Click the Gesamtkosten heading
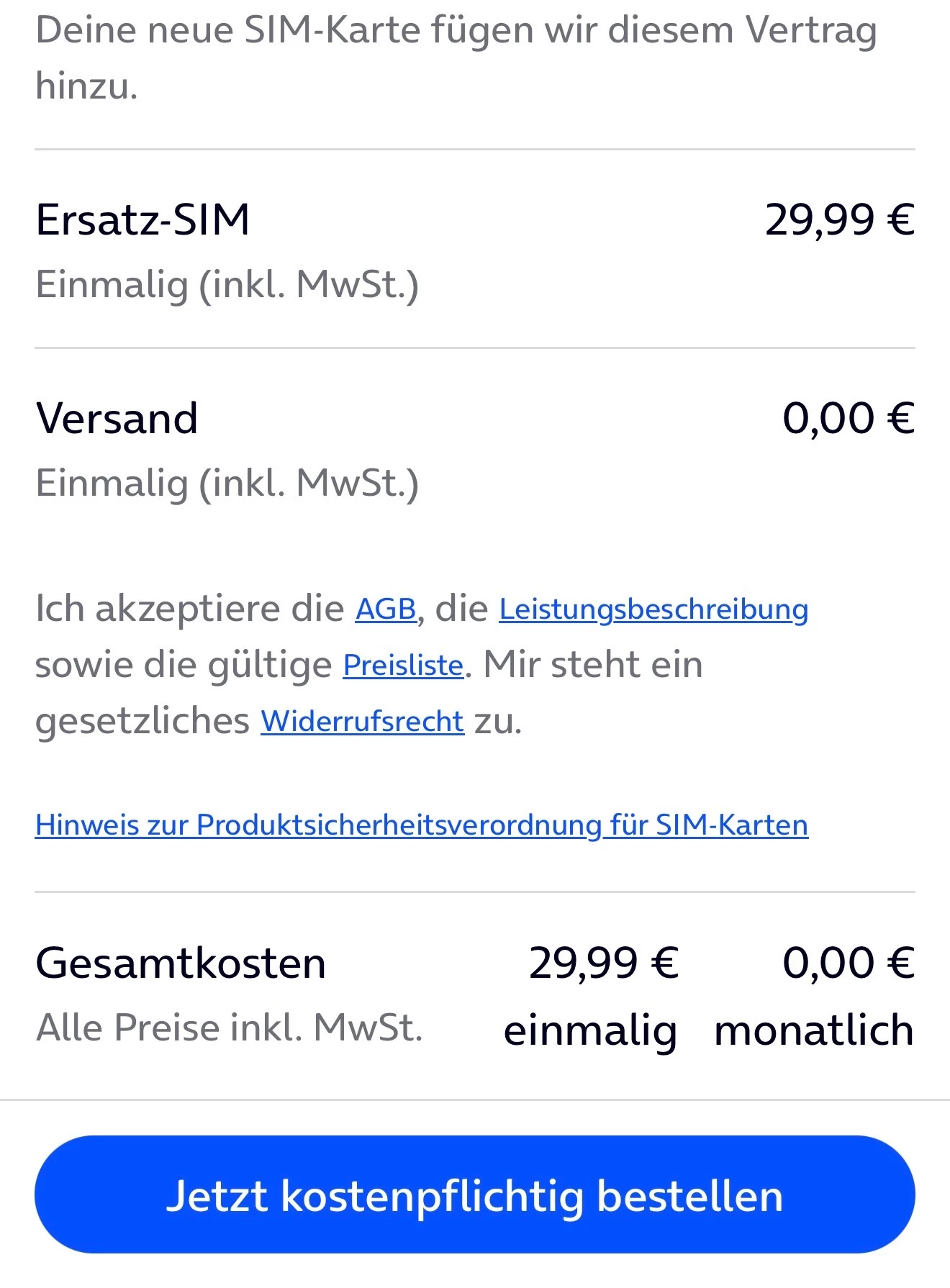The width and height of the screenshot is (950, 1288). [x=181, y=963]
